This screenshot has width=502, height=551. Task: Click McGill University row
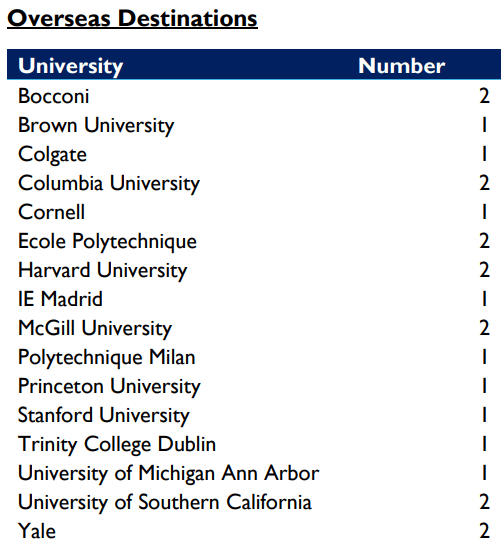[254, 328]
